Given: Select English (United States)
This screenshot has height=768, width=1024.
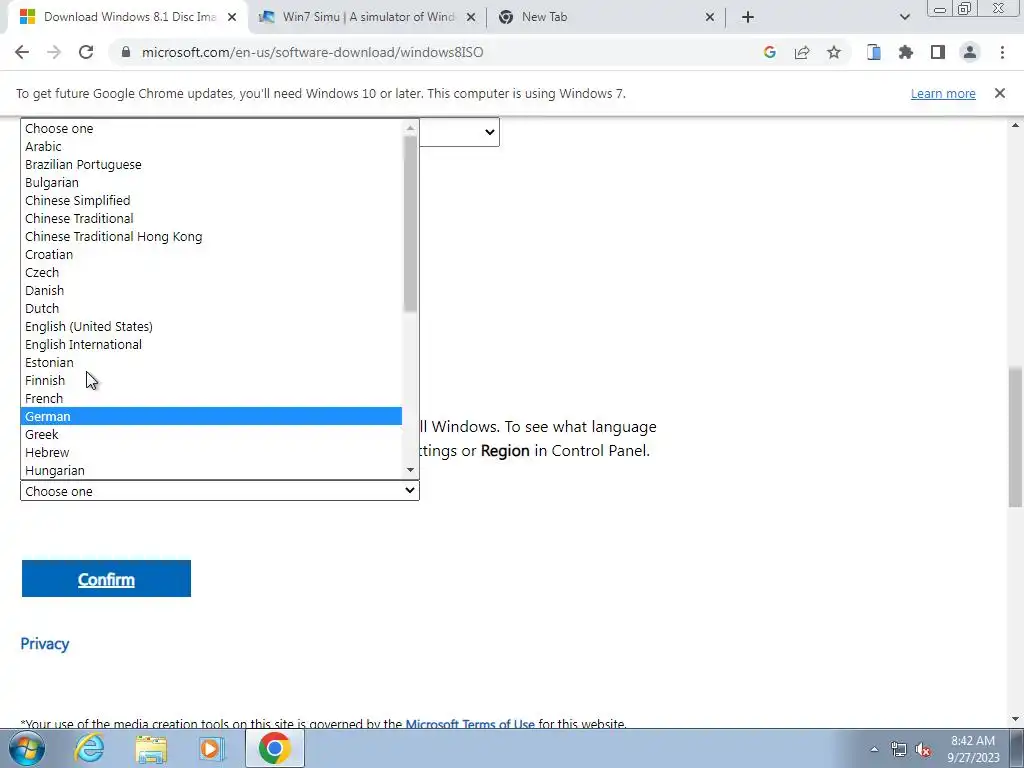Looking at the screenshot, I should point(211,326).
